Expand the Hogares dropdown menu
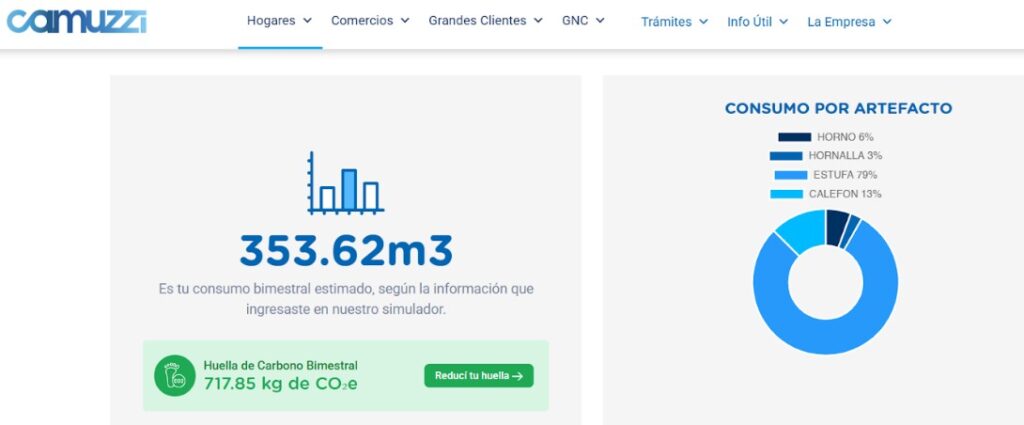Screen dimensions: 1024x425 coord(280,21)
